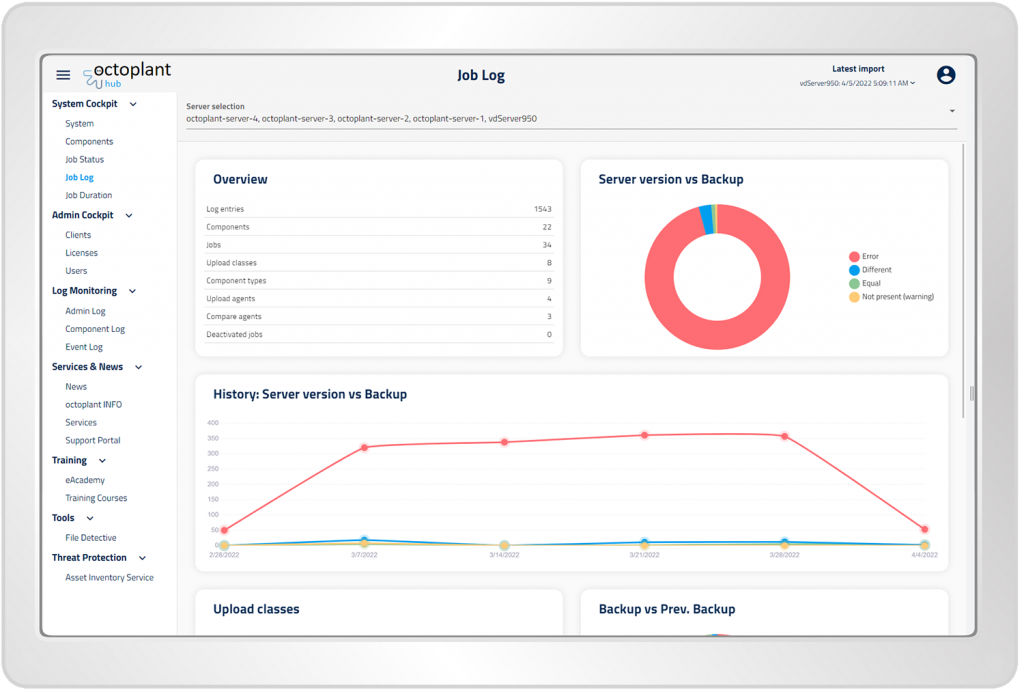Toggle the Different legend entry

click(x=876, y=270)
